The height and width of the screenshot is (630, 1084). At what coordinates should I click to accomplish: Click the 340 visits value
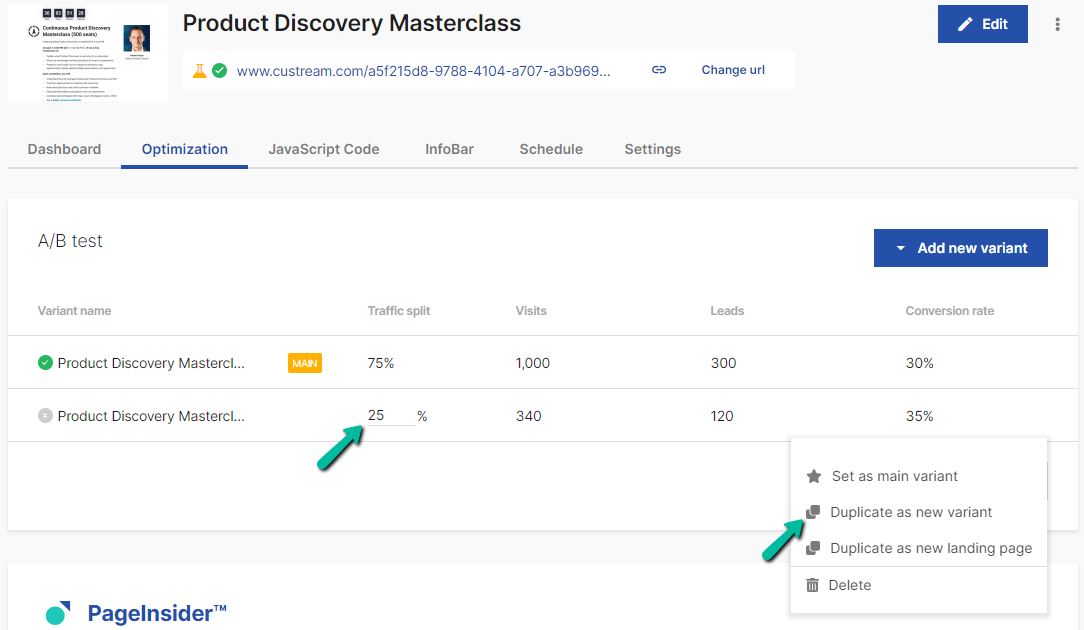(x=529, y=416)
